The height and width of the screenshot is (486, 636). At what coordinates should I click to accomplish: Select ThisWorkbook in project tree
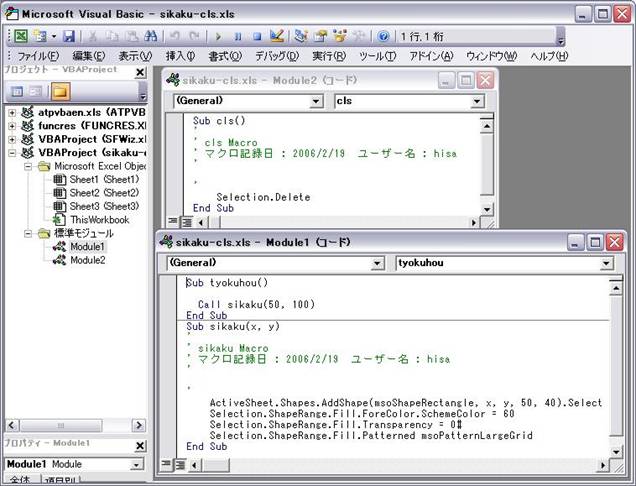99,219
